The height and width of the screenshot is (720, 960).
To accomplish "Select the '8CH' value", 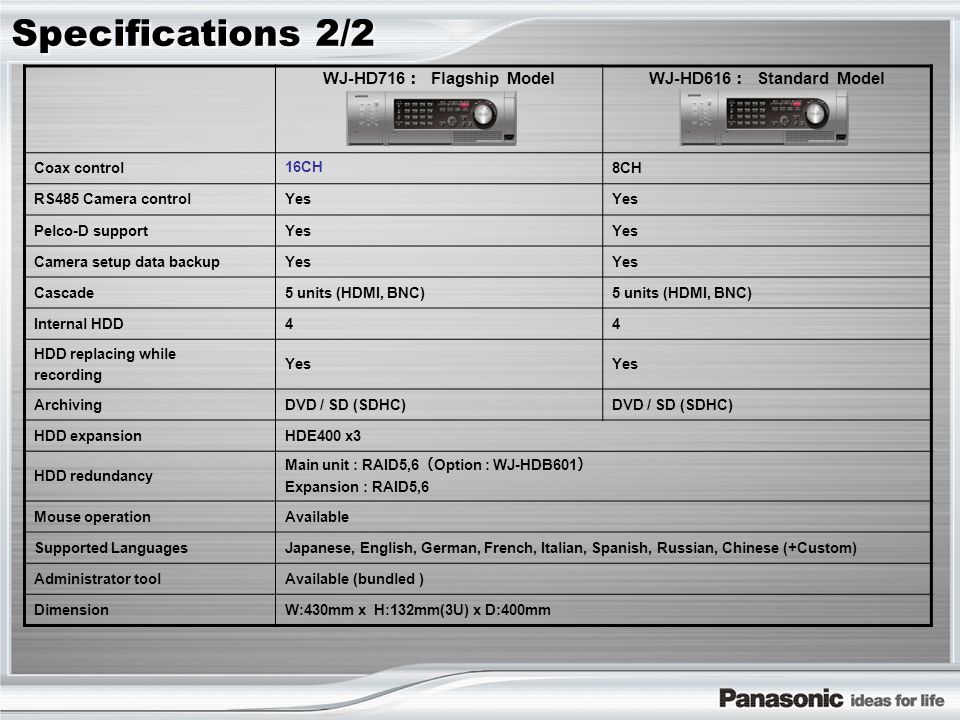I will point(626,168).
